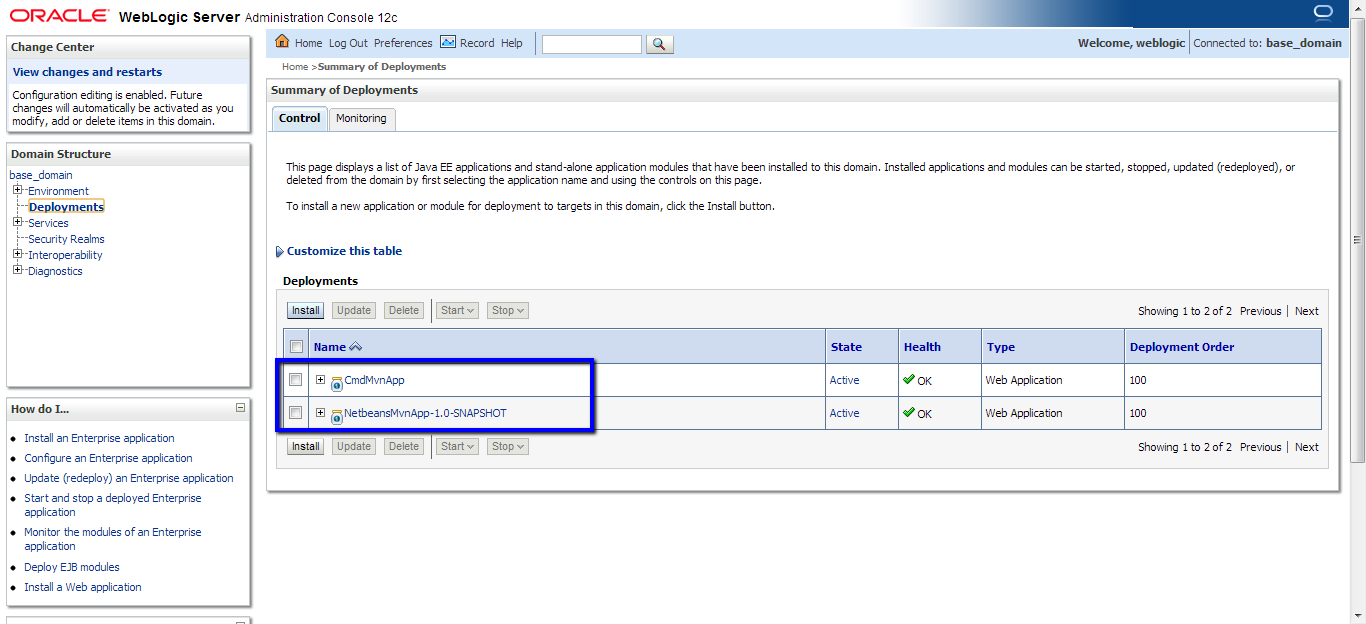The width and height of the screenshot is (1366, 624).
Task: Click the search magnifier icon
Action: pos(659,43)
